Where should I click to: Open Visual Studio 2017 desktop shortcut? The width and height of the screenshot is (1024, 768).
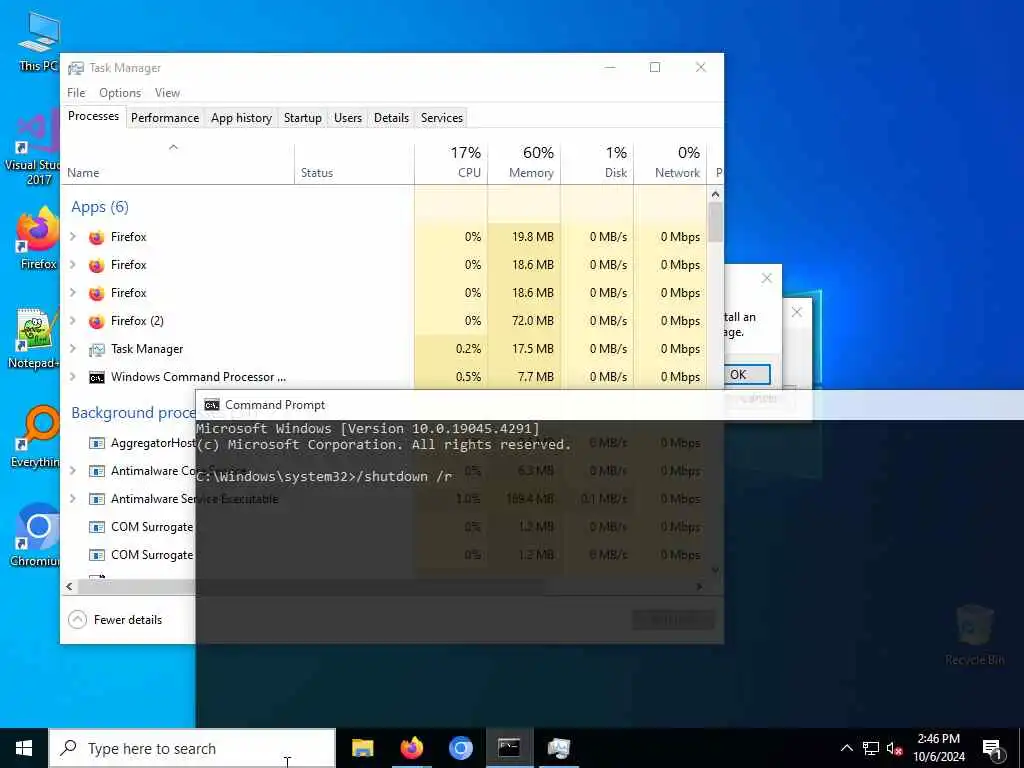click(x=34, y=149)
